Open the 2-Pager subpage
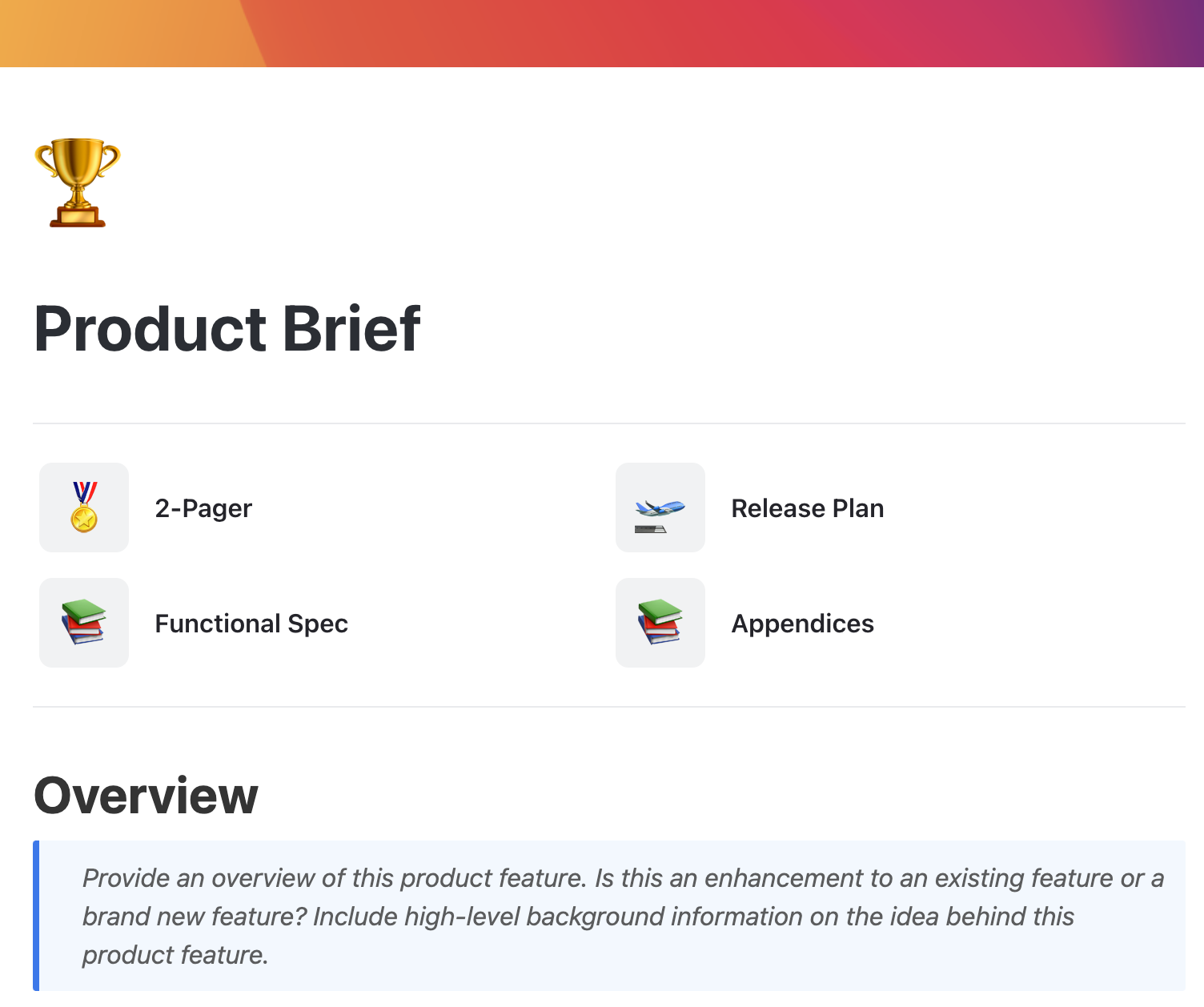This screenshot has height=1007, width=1204. 203,508
